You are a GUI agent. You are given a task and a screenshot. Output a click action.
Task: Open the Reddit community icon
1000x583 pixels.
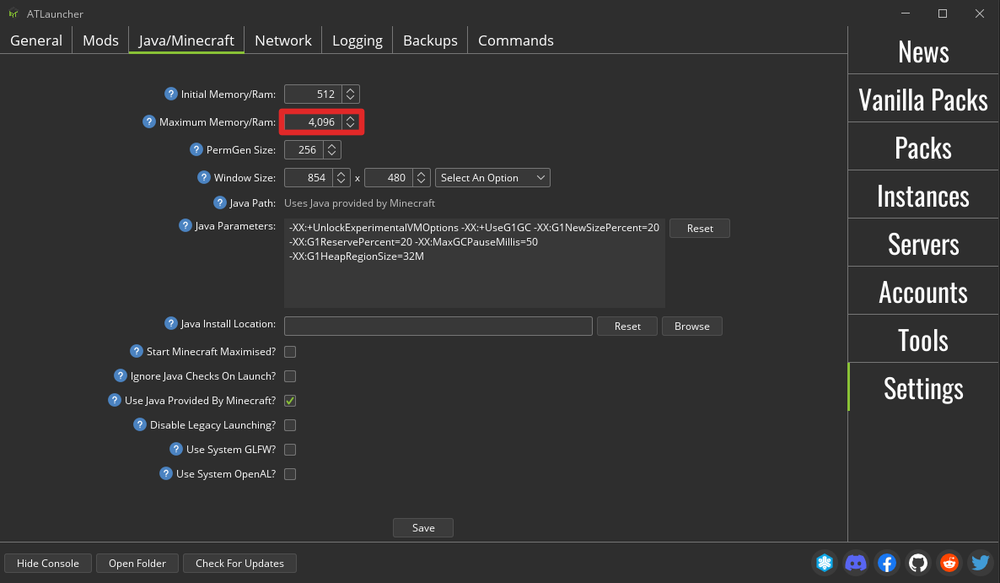click(x=949, y=563)
